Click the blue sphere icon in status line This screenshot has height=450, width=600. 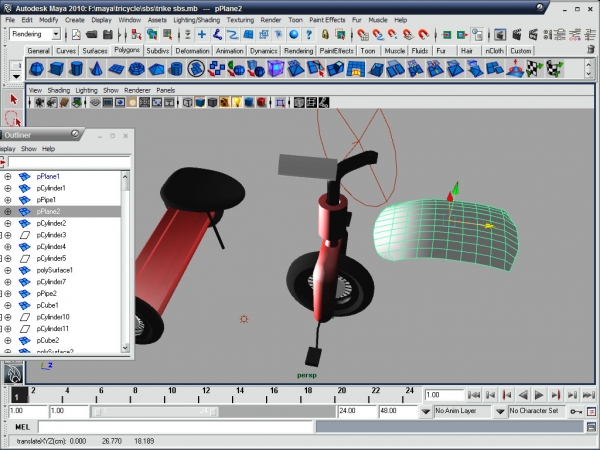(x=293, y=35)
